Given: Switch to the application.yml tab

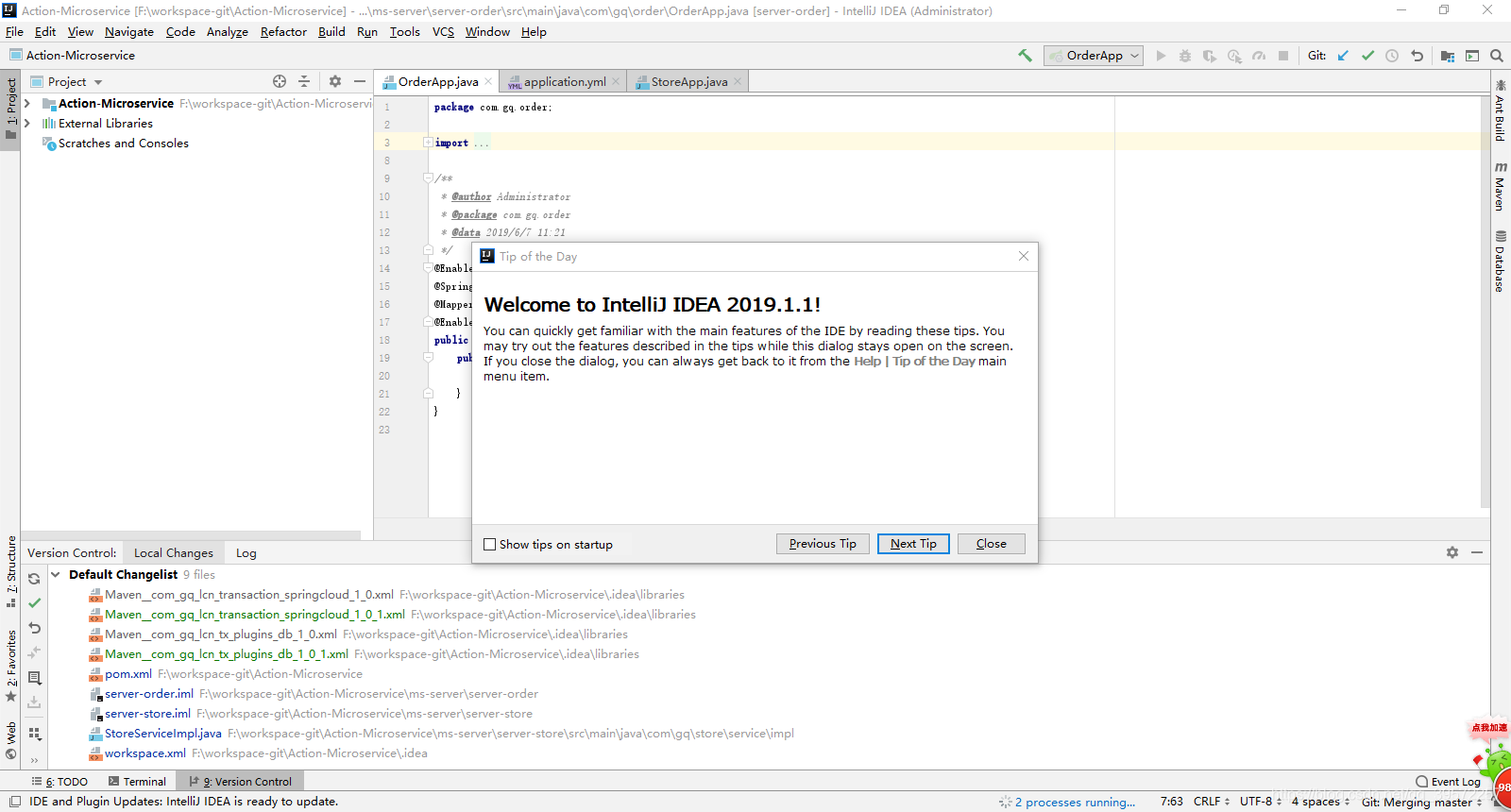Looking at the screenshot, I should 565,82.
